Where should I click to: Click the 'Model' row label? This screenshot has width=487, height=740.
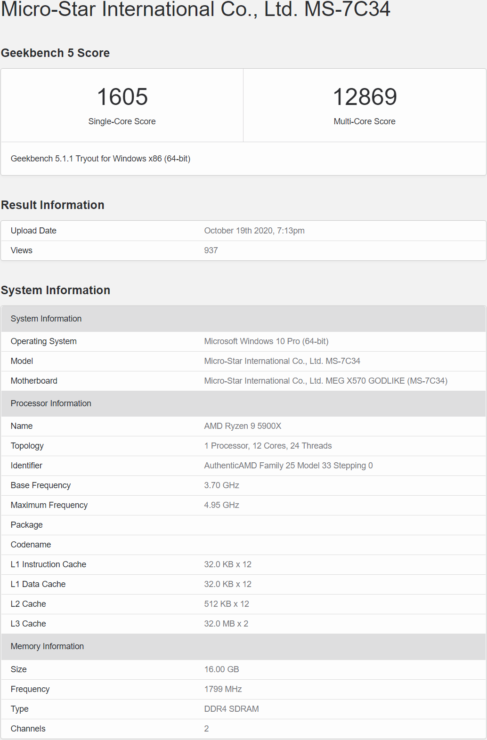(22, 361)
